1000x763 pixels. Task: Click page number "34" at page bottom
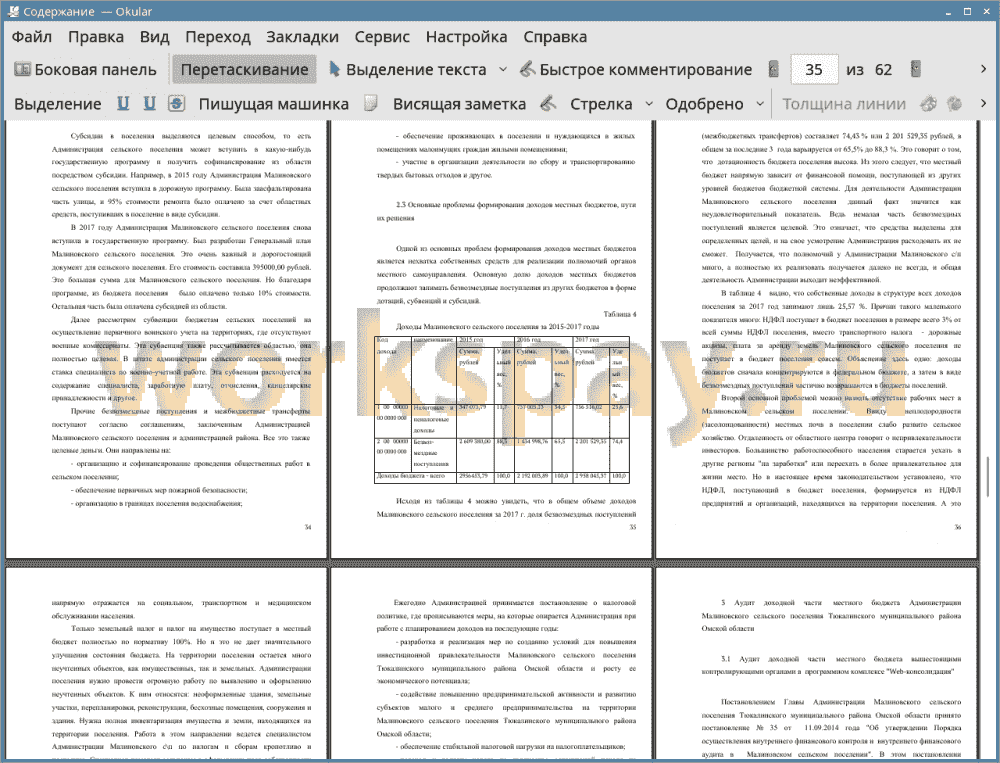pos(308,527)
